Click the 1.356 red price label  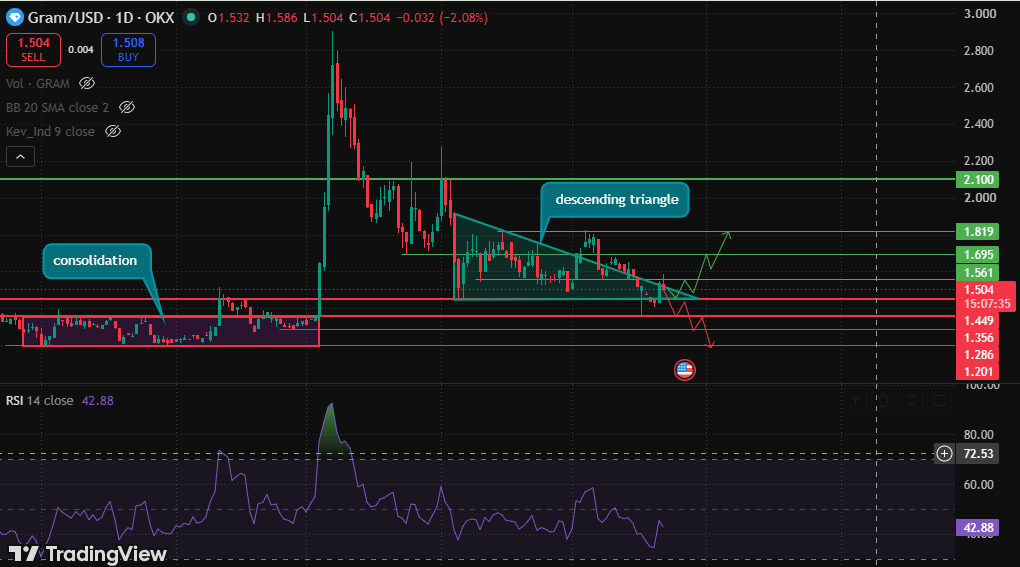tap(977, 337)
